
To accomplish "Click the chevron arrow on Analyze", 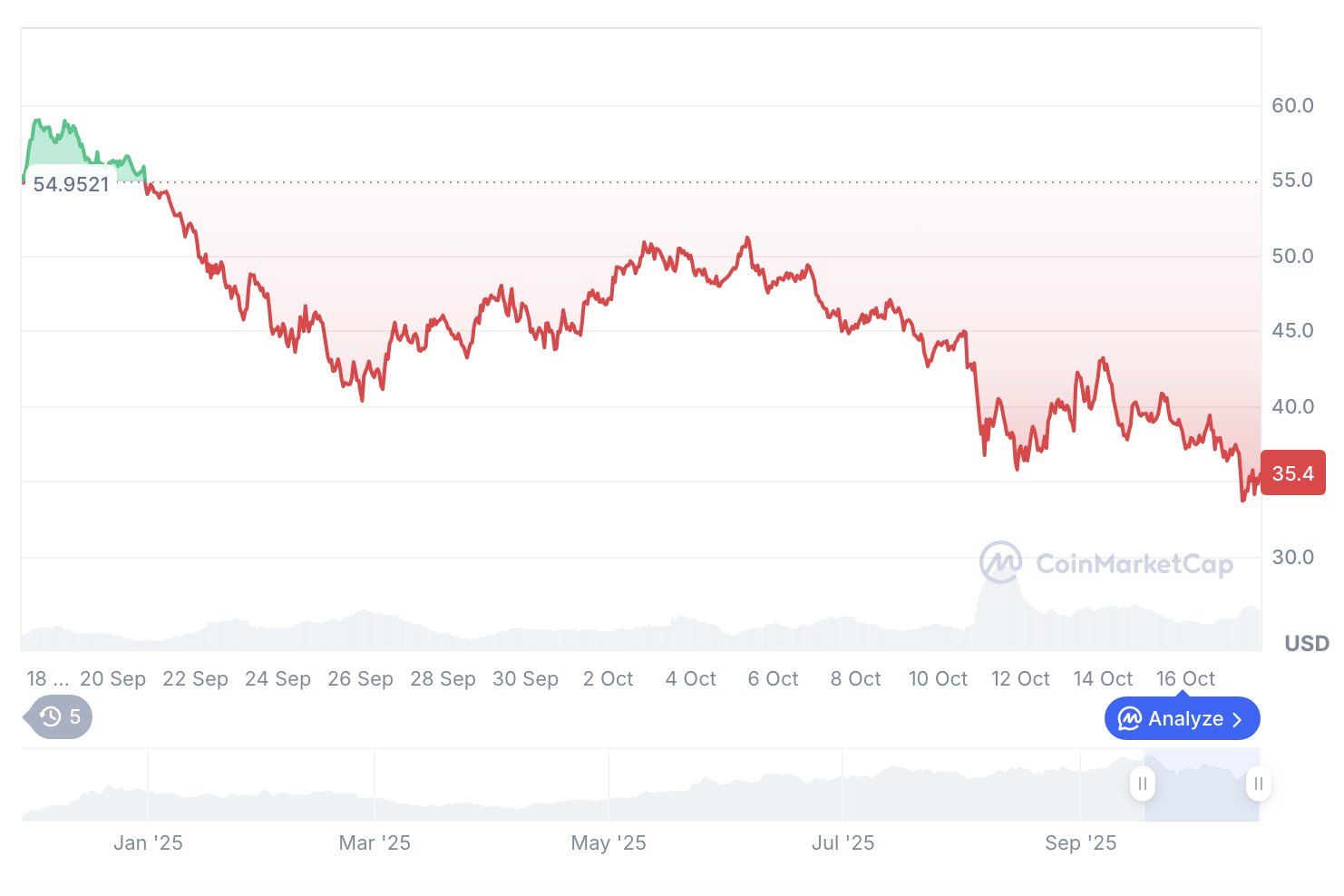I will (x=1237, y=720).
